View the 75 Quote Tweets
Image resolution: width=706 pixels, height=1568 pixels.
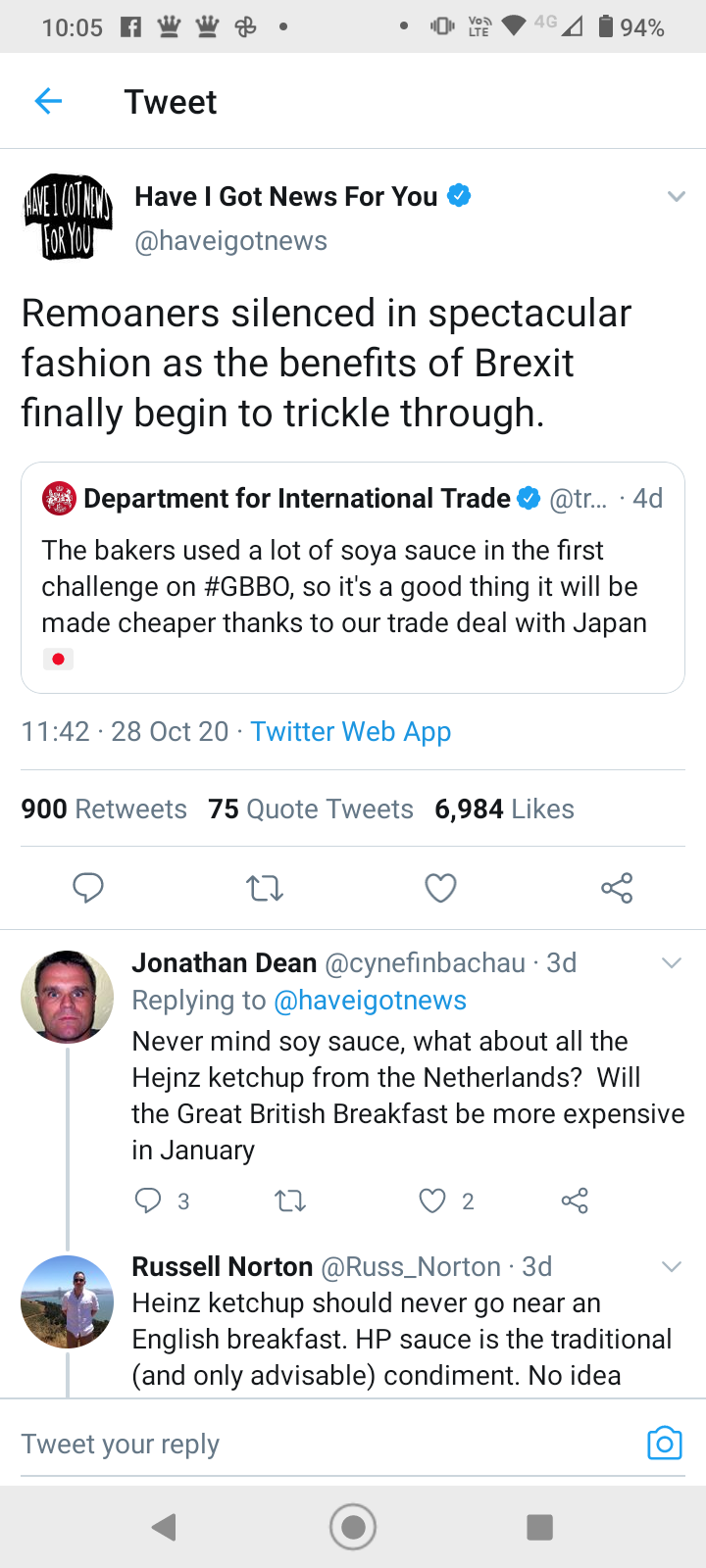[311, 808]
